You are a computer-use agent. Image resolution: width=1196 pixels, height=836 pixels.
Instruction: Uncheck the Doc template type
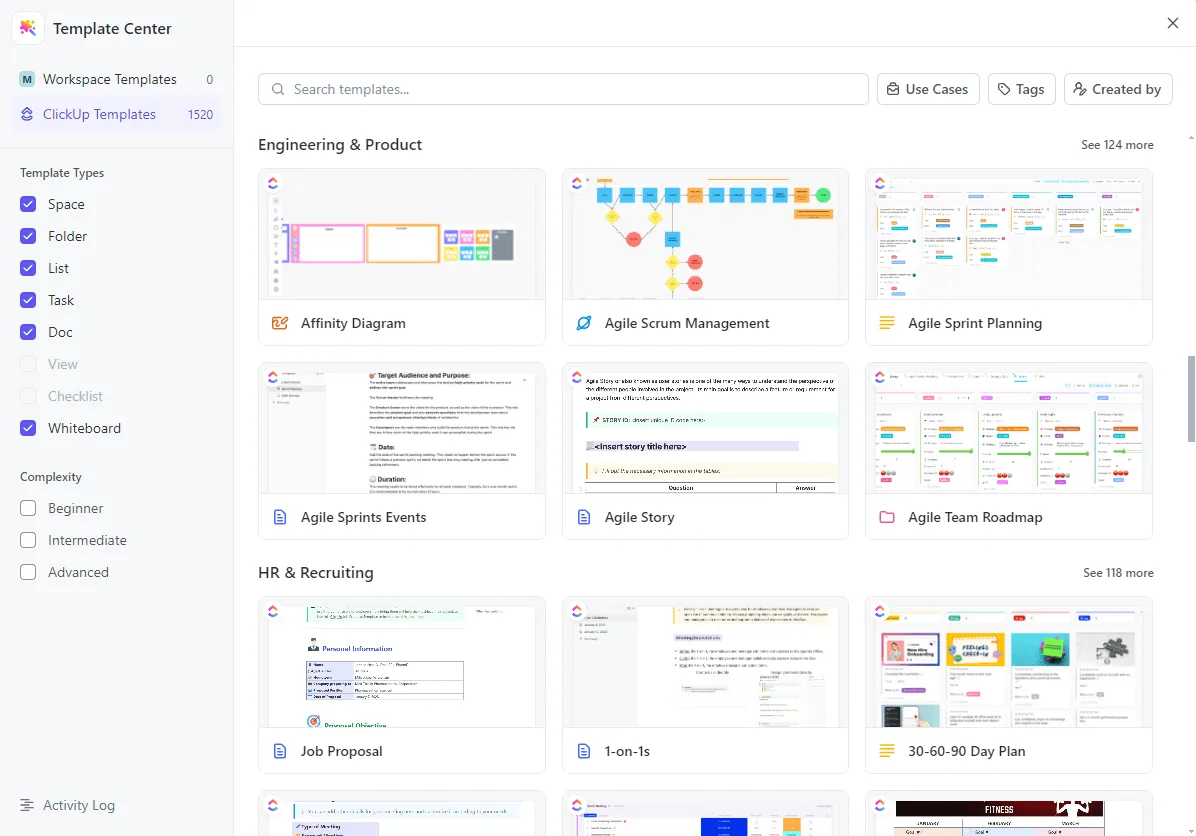pos(28,333)
